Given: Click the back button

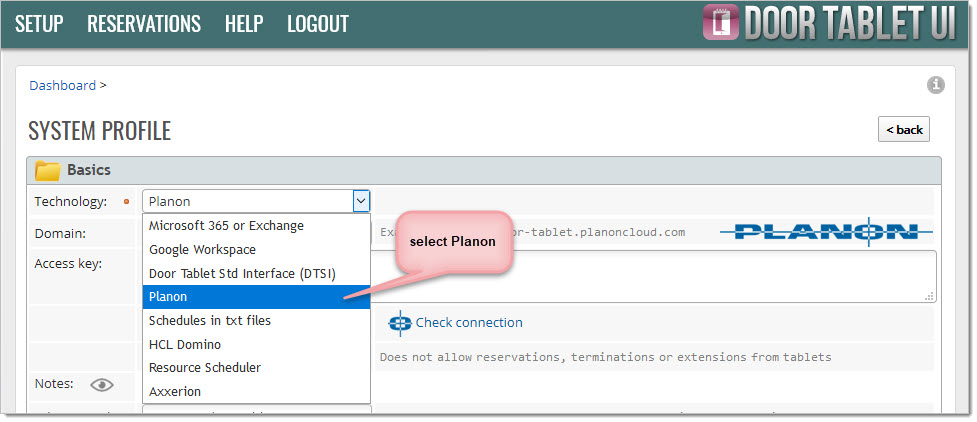Looking at the screenshot, I should click(903, 129).
